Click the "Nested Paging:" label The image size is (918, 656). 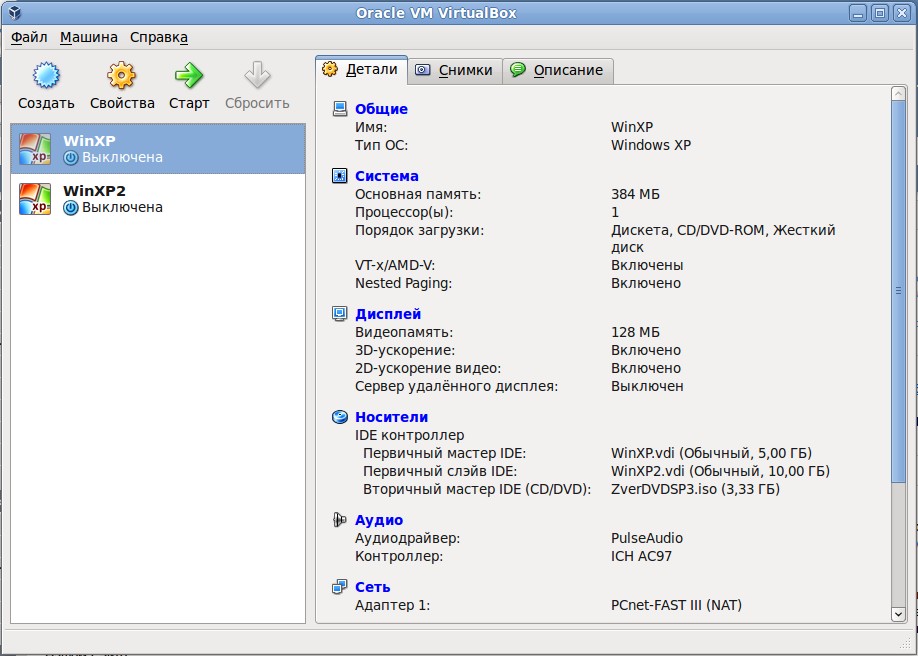pyautogui.click(x=403, y=283)
